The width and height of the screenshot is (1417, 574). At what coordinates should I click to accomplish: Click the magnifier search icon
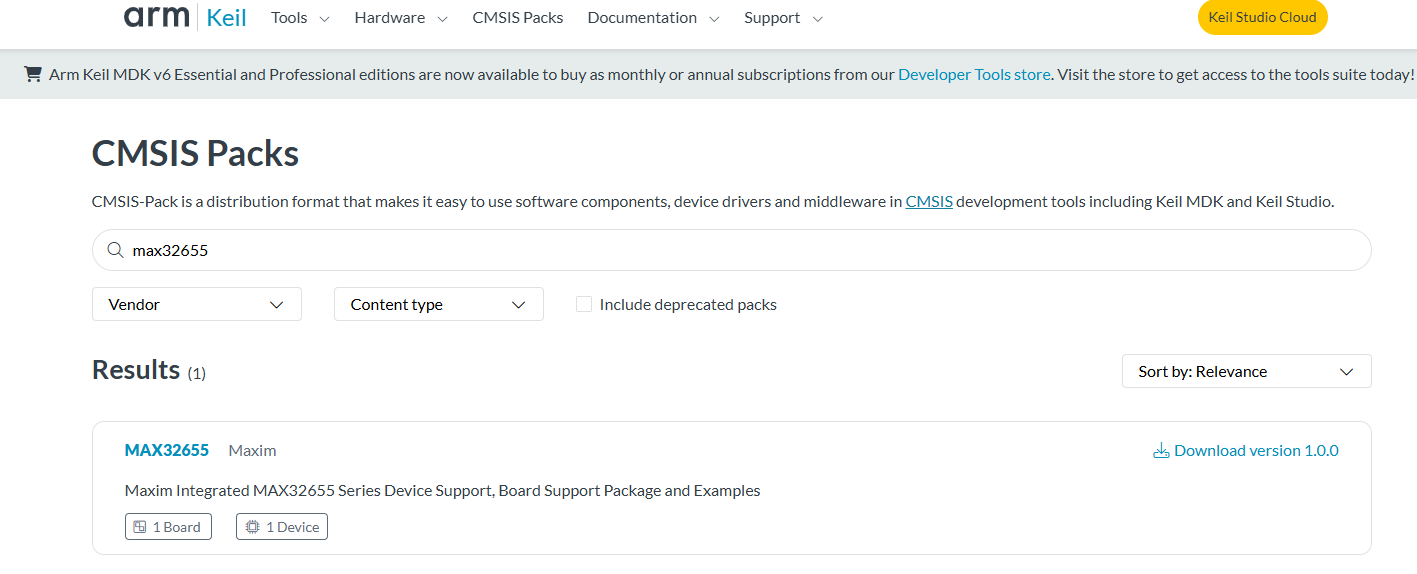pyautogui.click(x=115, y=250)
